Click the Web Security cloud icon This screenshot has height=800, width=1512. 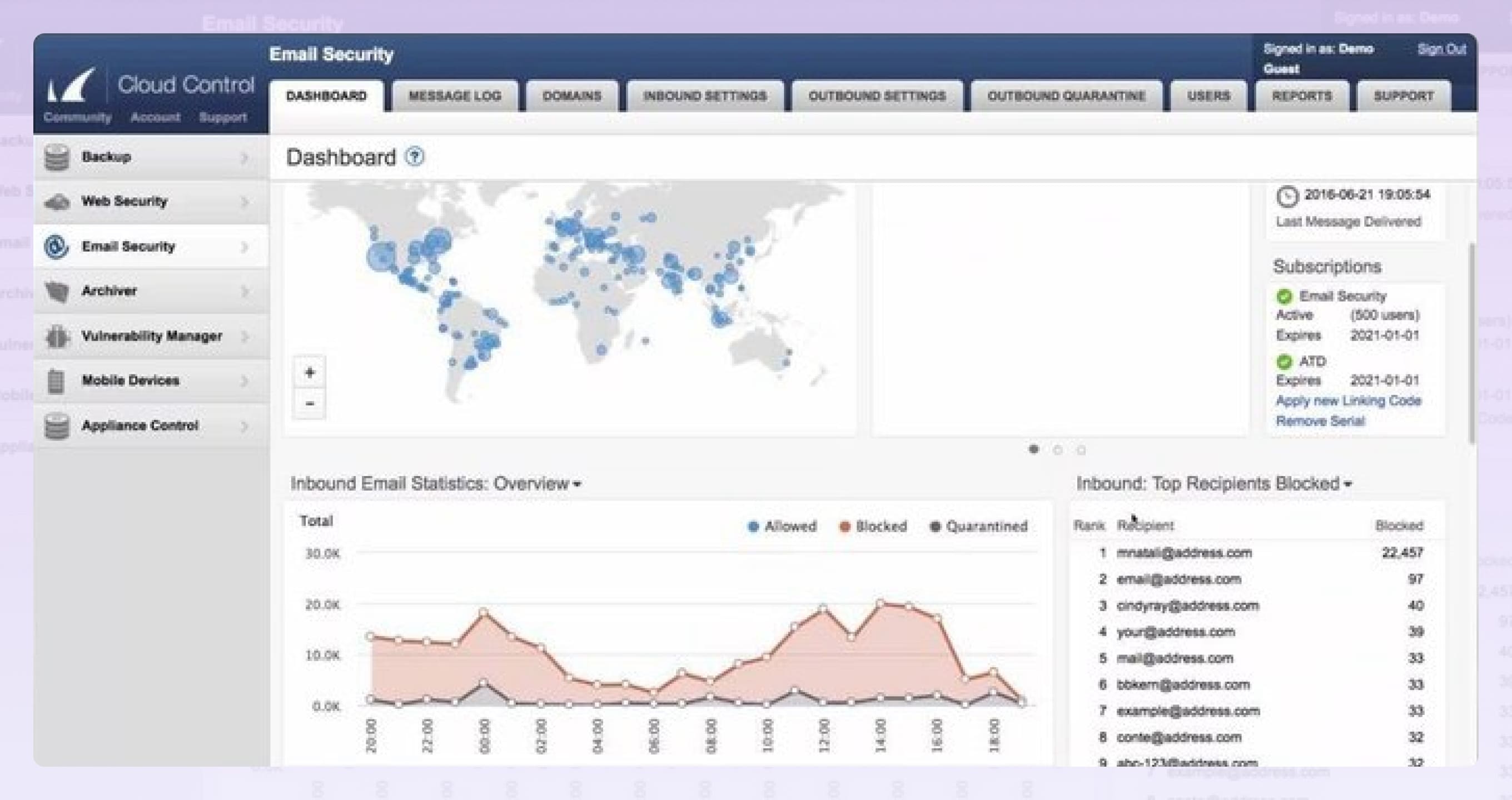coord(56,202)
